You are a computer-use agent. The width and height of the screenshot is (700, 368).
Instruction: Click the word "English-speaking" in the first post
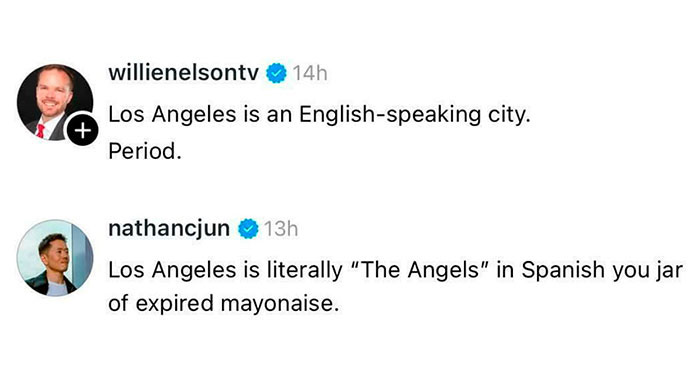click(390, 115)
